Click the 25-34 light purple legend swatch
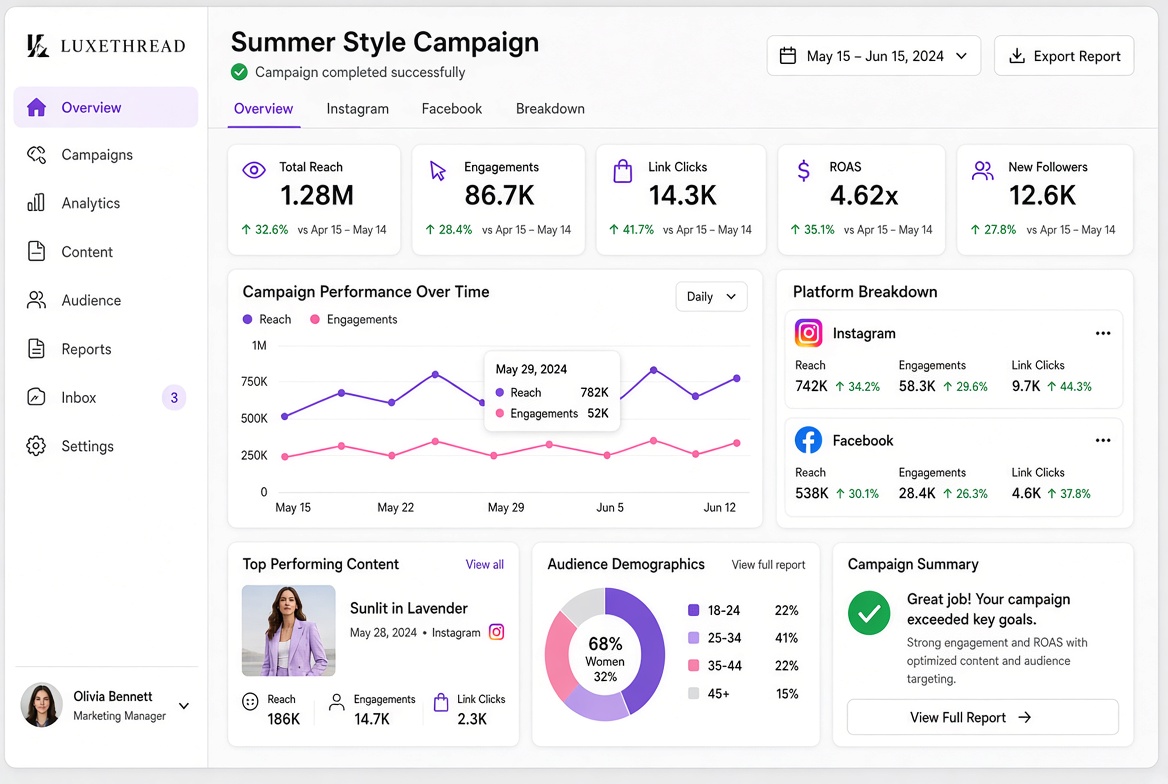This screenshot has height=784, width=1168. click(x=694, y=637)
